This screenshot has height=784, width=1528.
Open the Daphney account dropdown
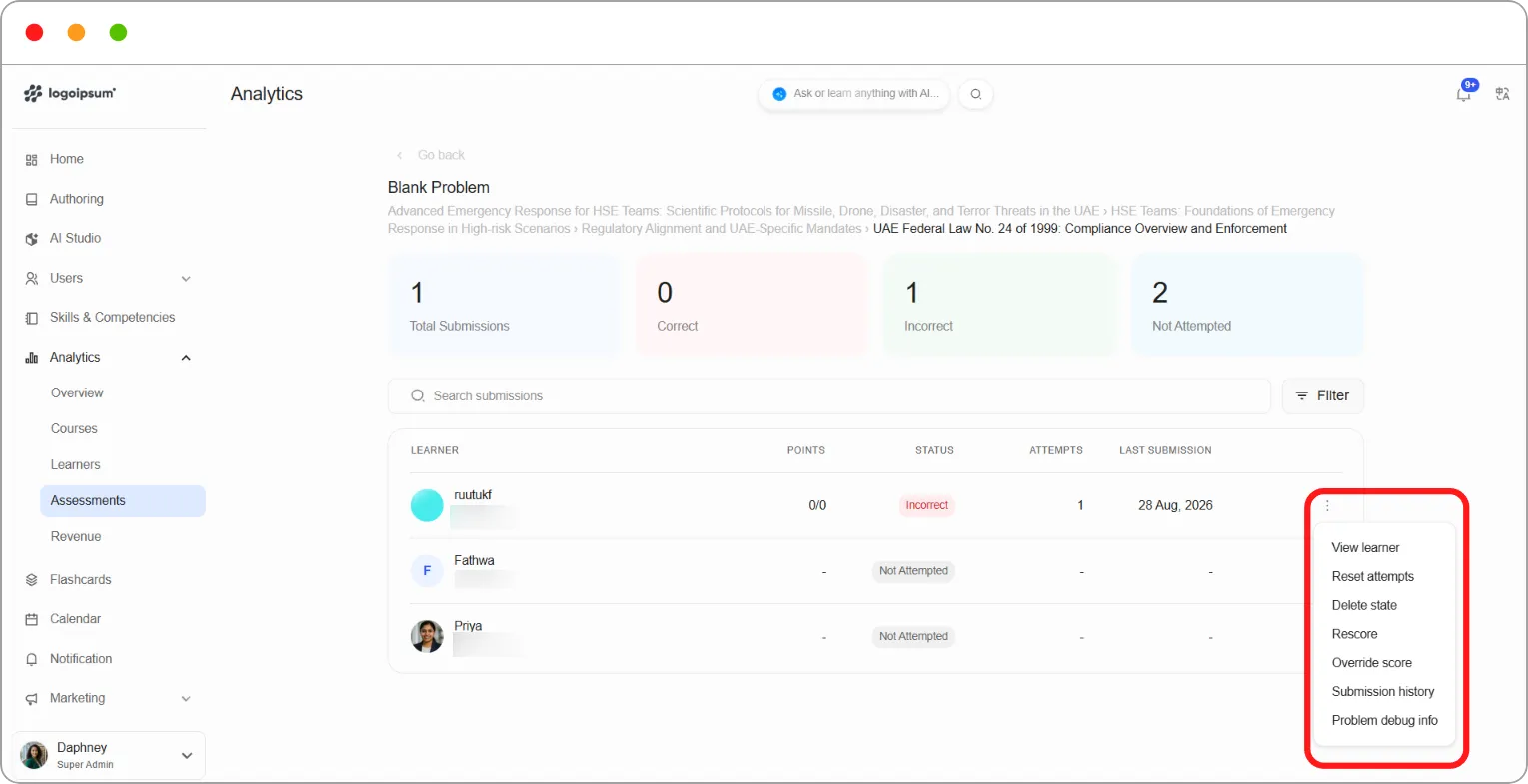point(109,755)
